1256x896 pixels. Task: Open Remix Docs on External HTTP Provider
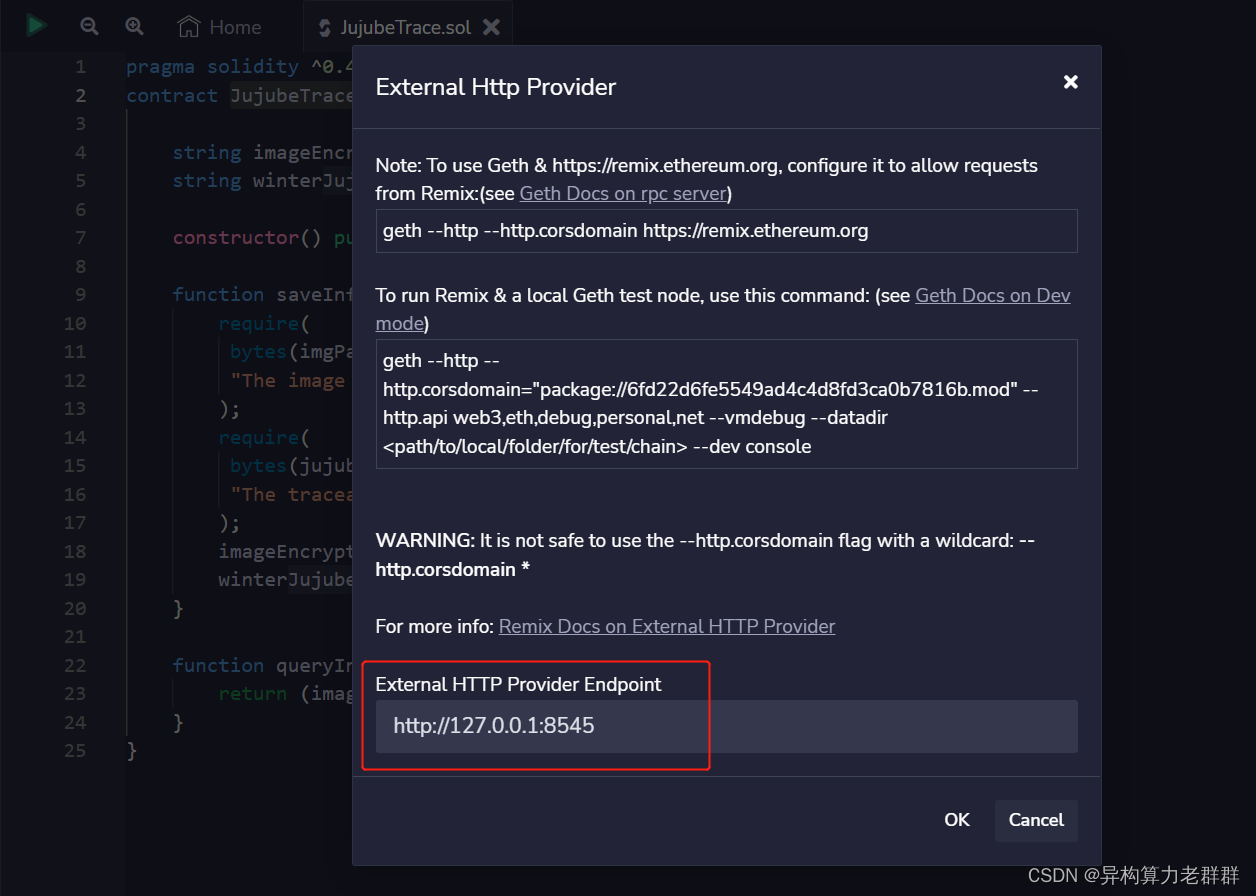pyautogui.click(x=667, y=626)
